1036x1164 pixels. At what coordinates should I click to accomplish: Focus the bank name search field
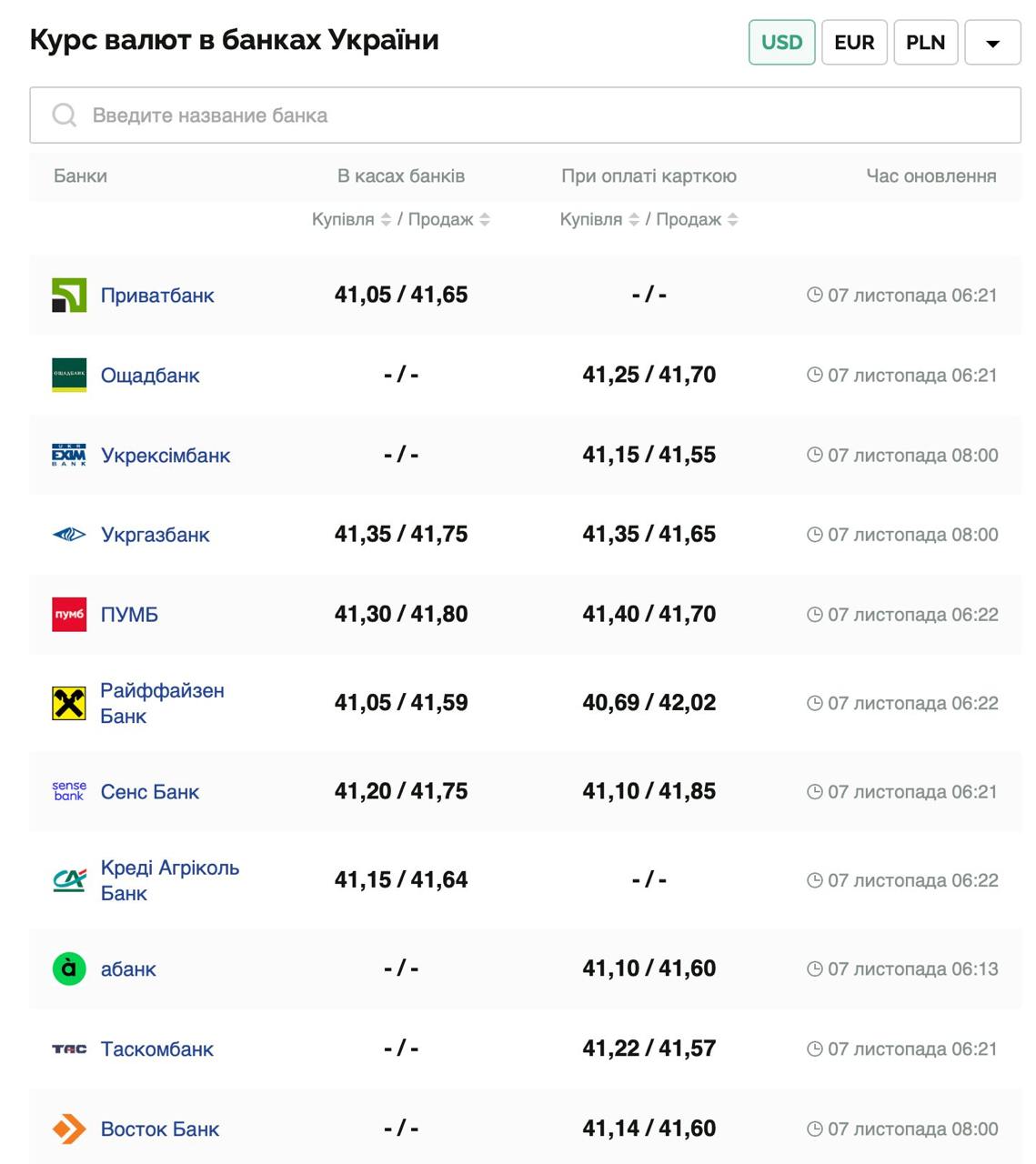click(525, 115)
